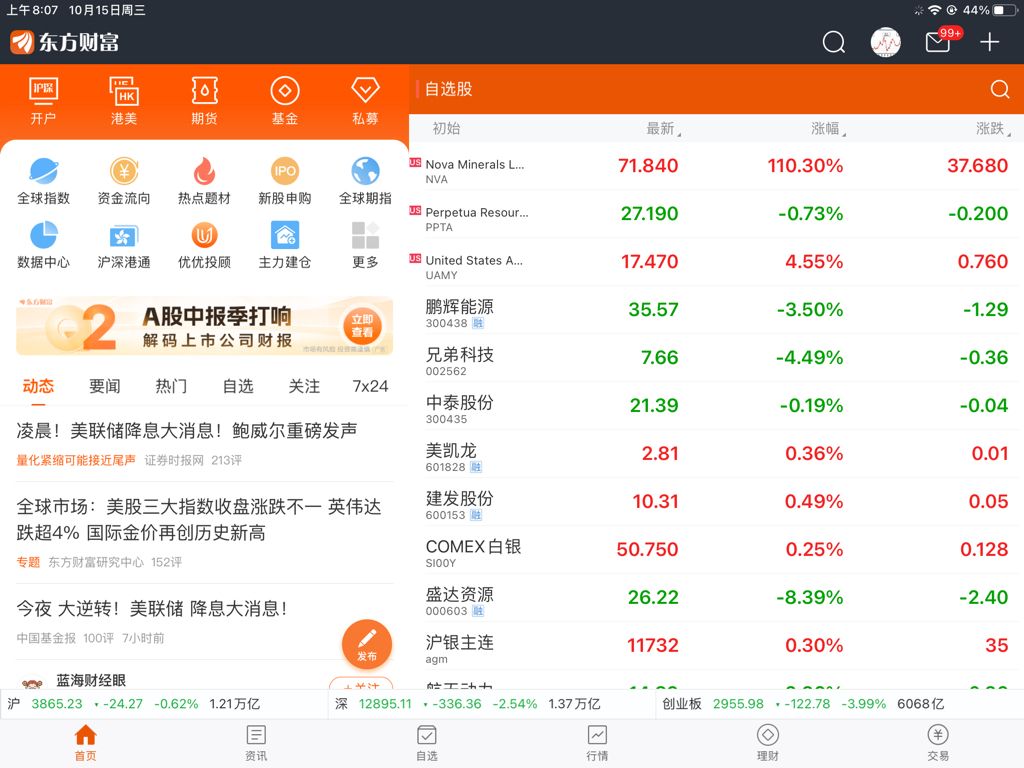
Task: Tap the search magnifier in top bar
Action: 833,42
